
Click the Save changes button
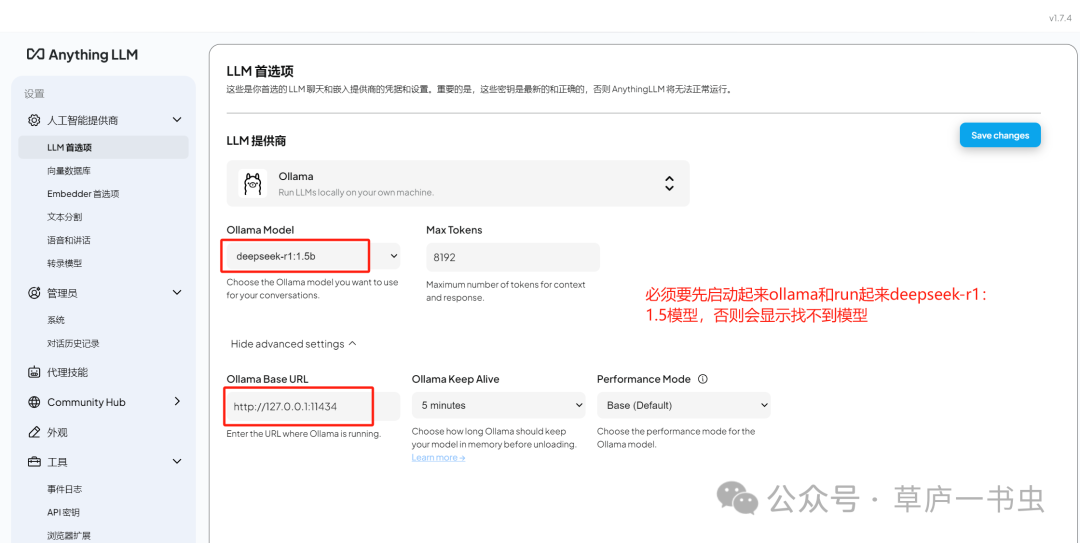click(999, 135)
